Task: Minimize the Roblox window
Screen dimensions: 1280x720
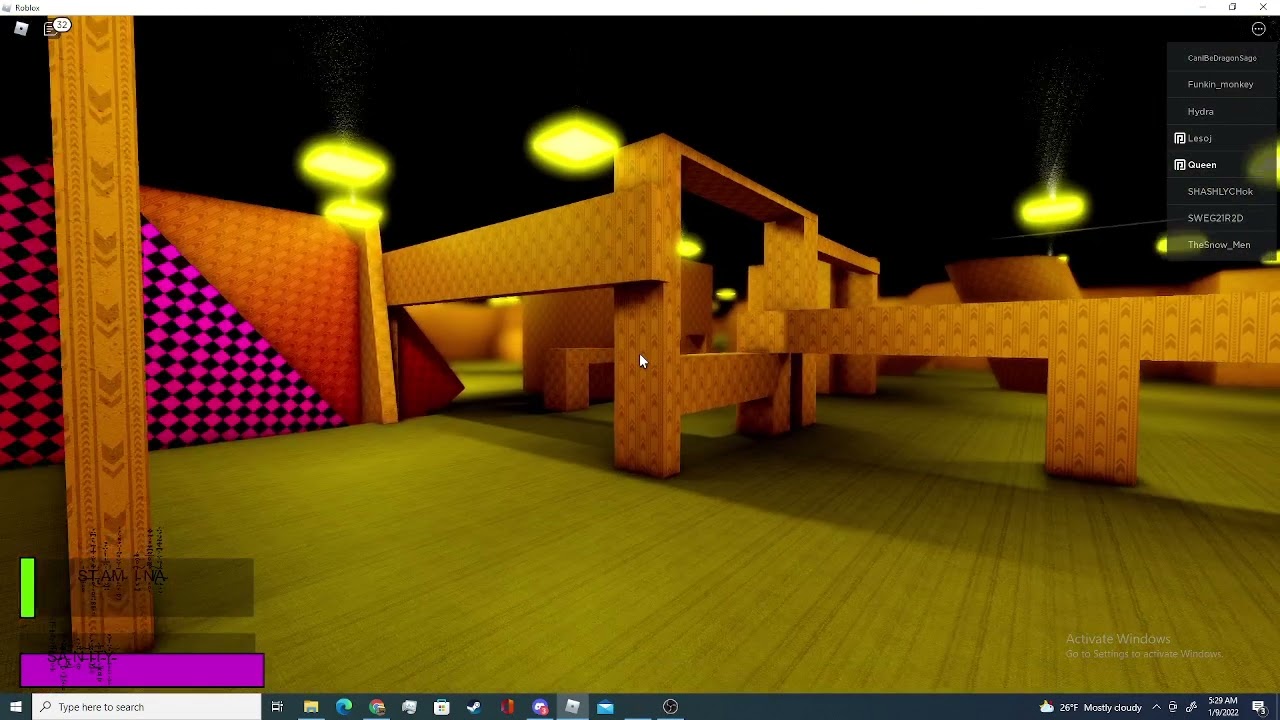Action: (x=1202, y=7)
